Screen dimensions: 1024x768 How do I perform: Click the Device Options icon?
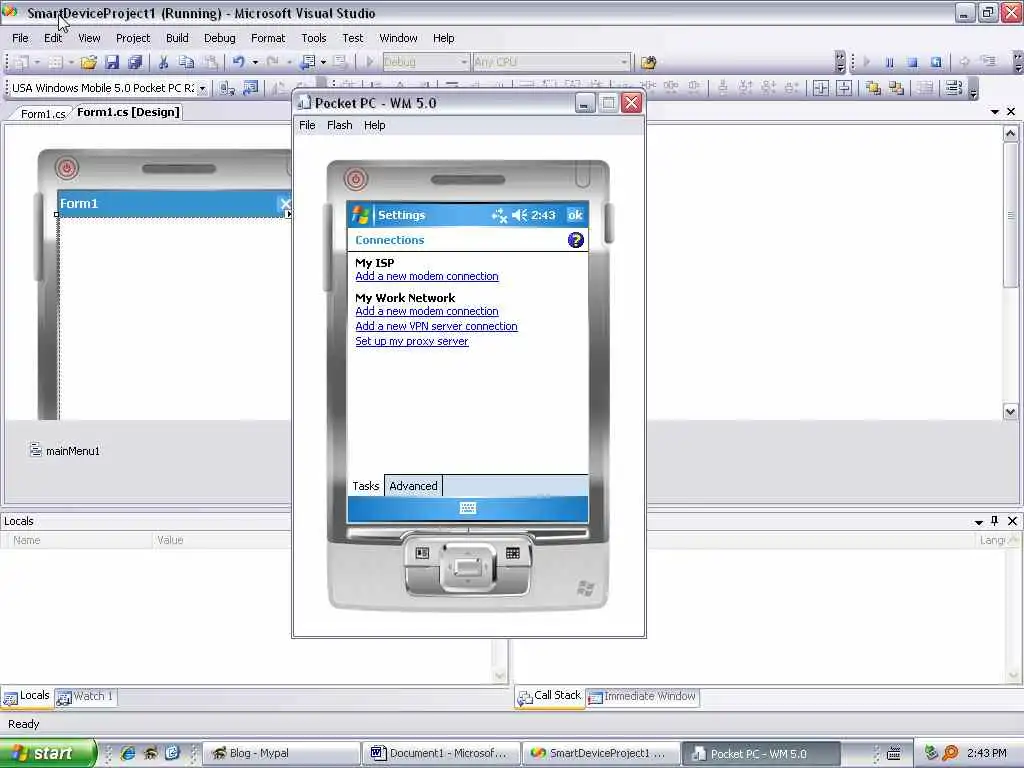click(x=250, y=88)
